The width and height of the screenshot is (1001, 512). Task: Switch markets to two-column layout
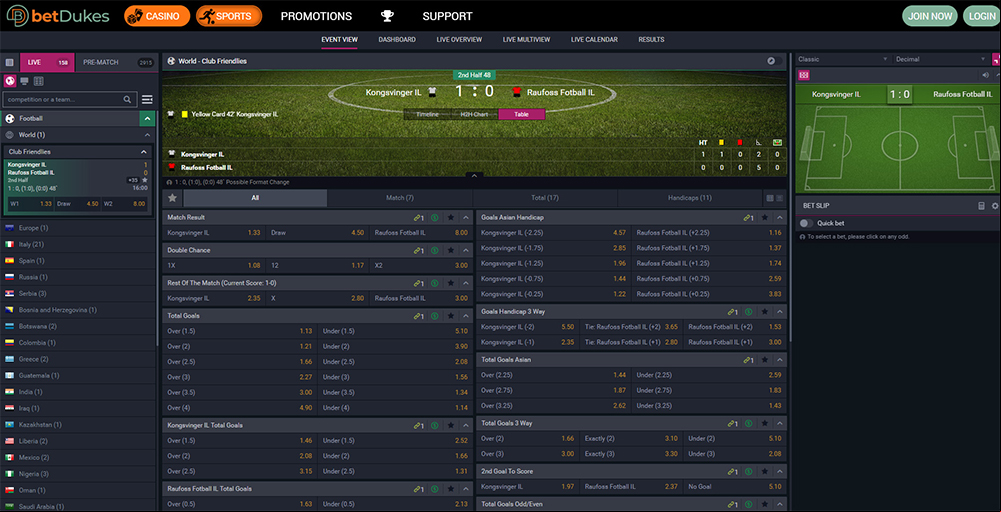pos(770,198)
